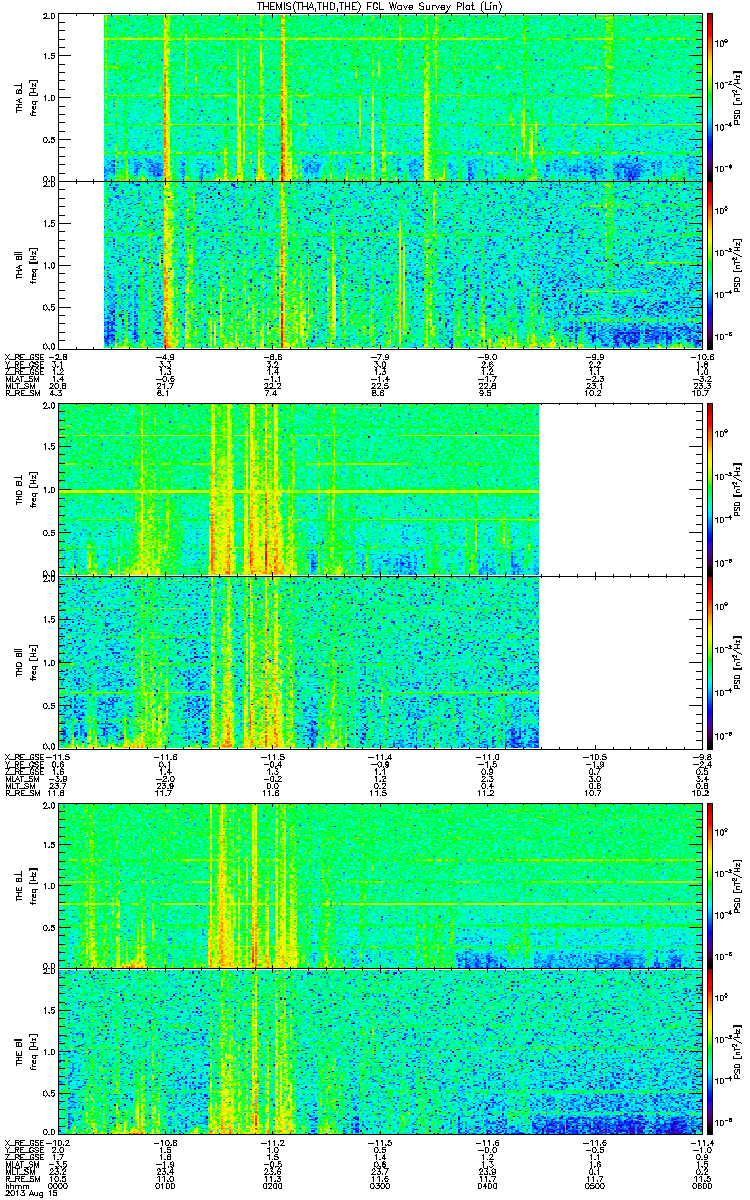The height and width of the screenshot is (1200, 750).
Task: Click the THE B-parallel spectrogram panel
Action: click(381, 1051)
